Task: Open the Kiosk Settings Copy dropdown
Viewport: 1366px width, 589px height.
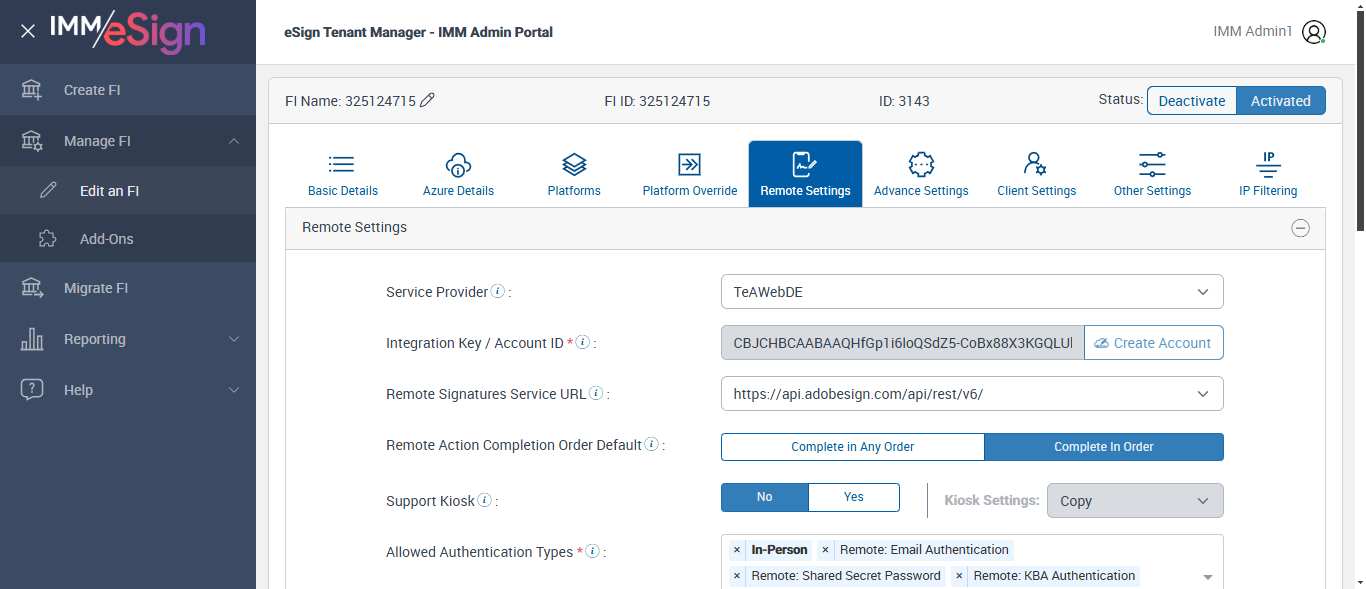Action: tap(1134, 501)
